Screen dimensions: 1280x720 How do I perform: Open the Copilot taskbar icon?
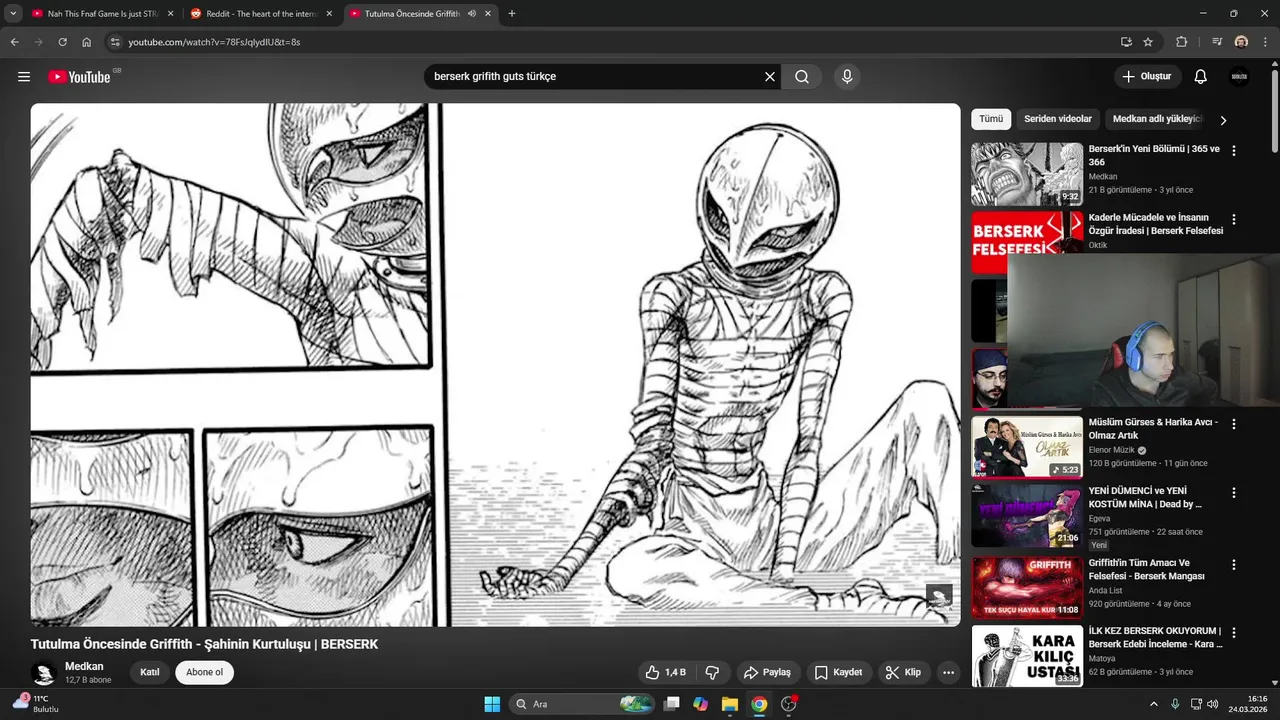point(701,704)
